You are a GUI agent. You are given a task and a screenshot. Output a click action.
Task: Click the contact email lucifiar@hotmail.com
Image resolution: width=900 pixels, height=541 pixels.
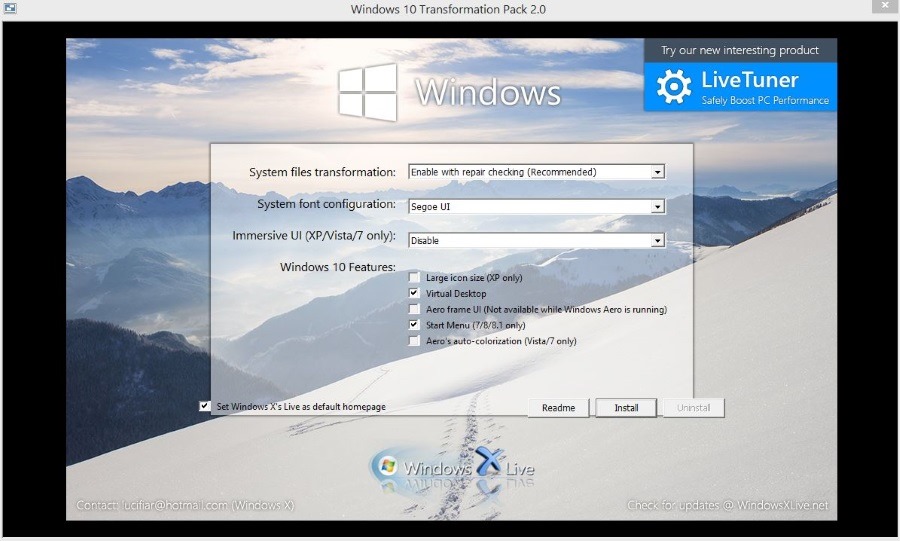click(x=174, y=505)
